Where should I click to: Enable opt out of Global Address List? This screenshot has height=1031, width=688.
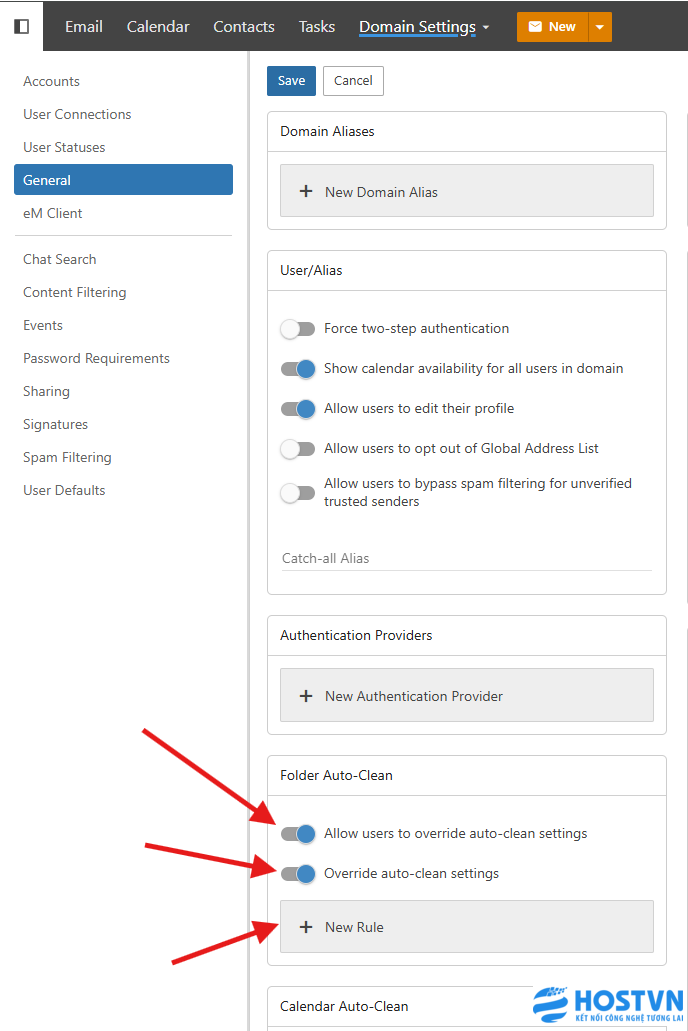coord(298,449)
